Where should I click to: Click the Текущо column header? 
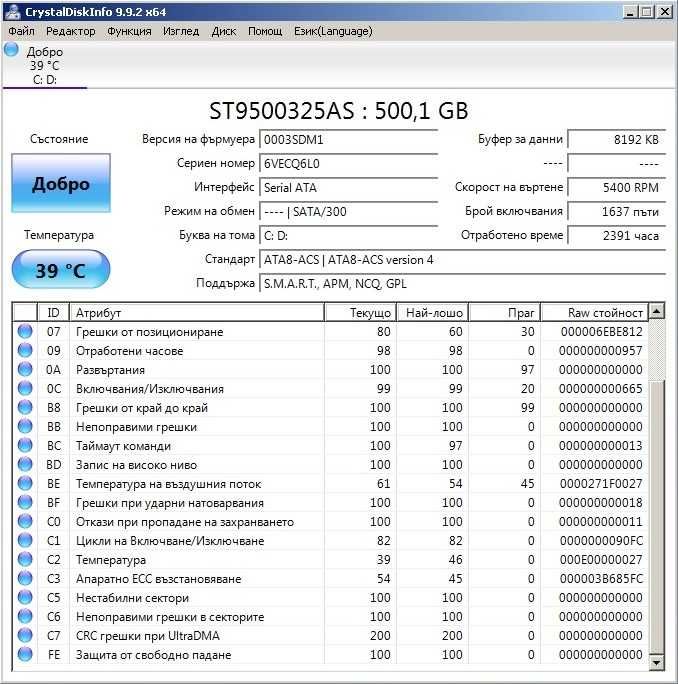coord(360,312)
